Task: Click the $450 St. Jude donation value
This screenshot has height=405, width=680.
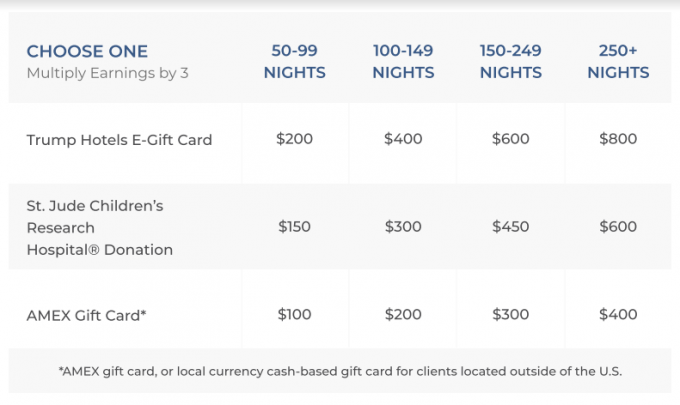Action: click(510, 227)
